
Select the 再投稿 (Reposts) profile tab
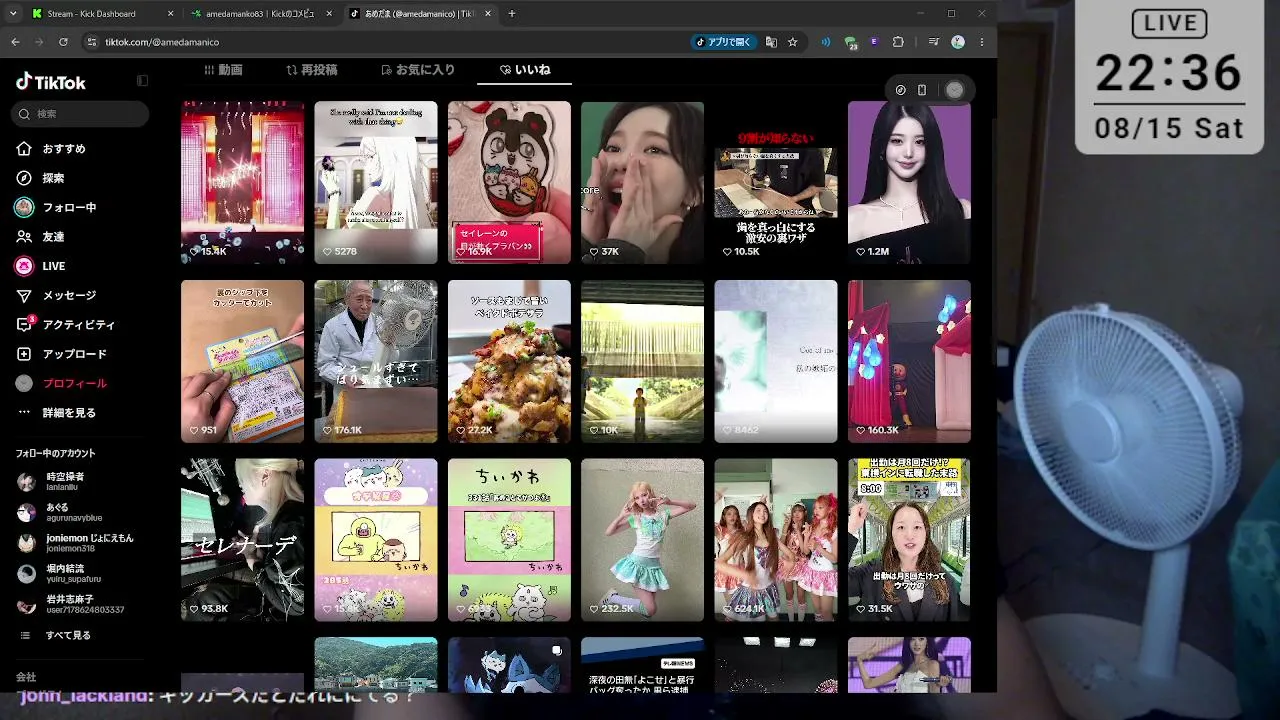point(311,70)
